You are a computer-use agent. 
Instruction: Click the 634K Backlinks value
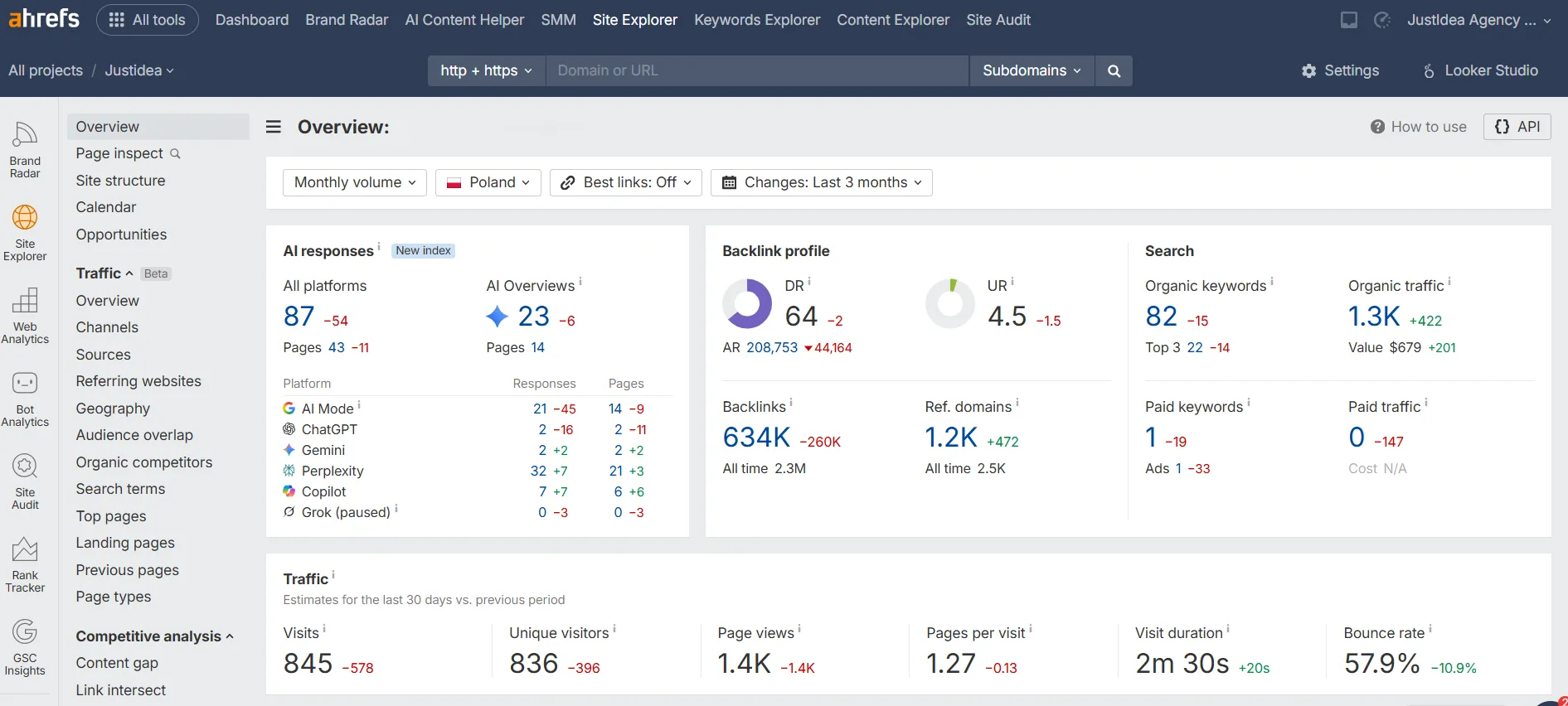click(x=756, y=437)
